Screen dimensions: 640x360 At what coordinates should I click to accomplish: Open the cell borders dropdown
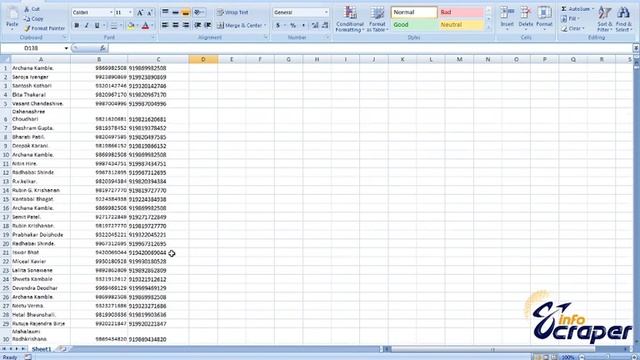click(x=121, y=26)
